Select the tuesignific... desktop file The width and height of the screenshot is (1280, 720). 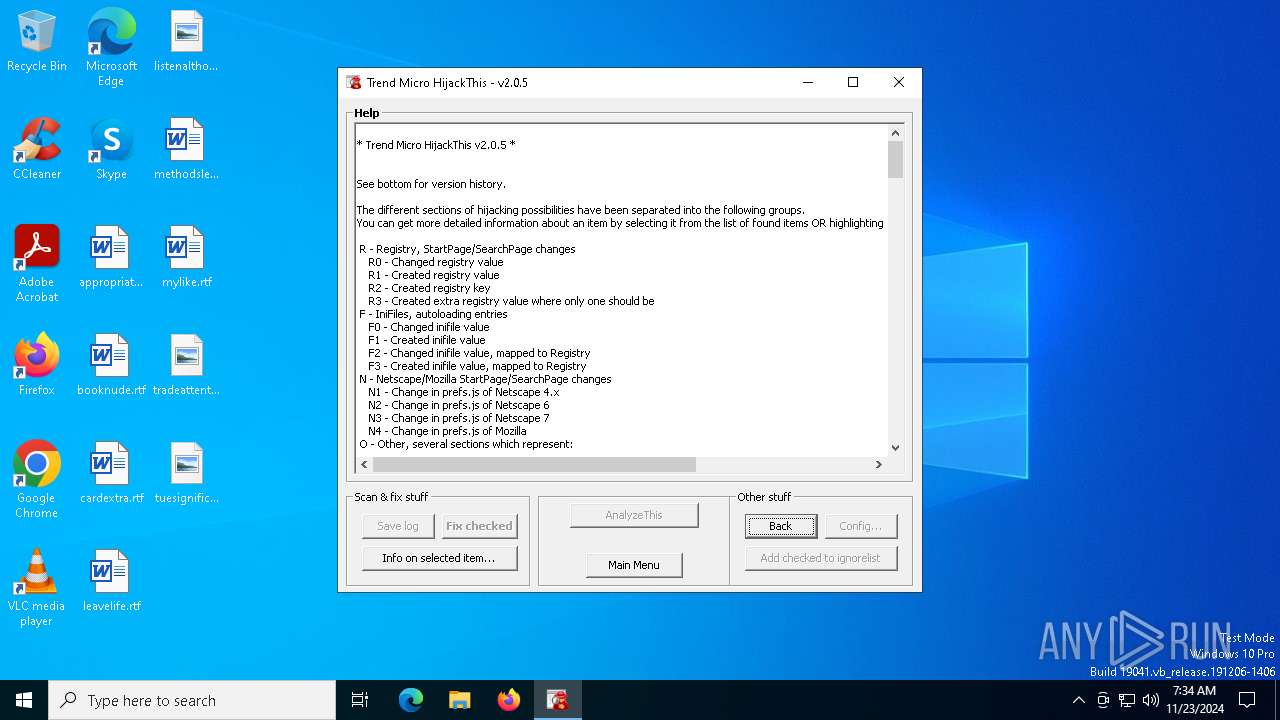[186, 474]
